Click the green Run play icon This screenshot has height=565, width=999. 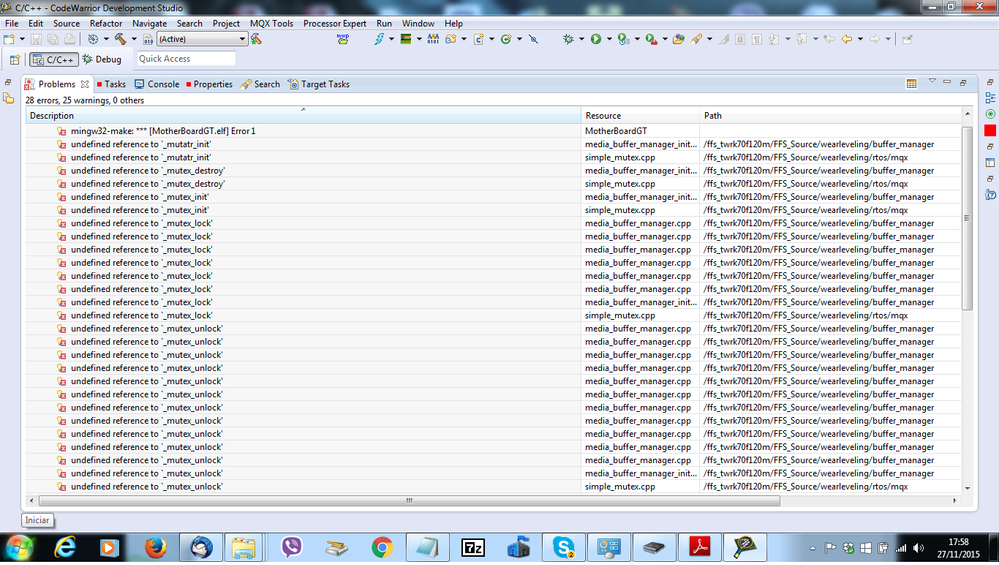pos(596,39)
